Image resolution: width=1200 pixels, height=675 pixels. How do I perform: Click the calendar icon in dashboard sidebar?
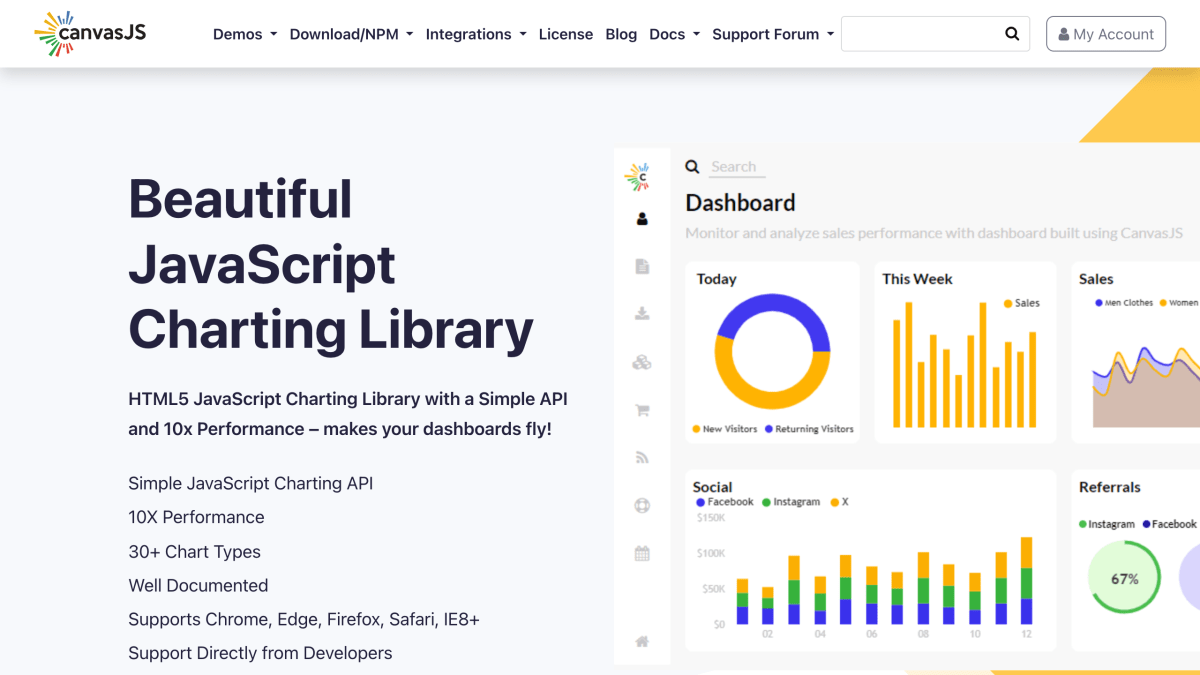(x=642, y=553)
